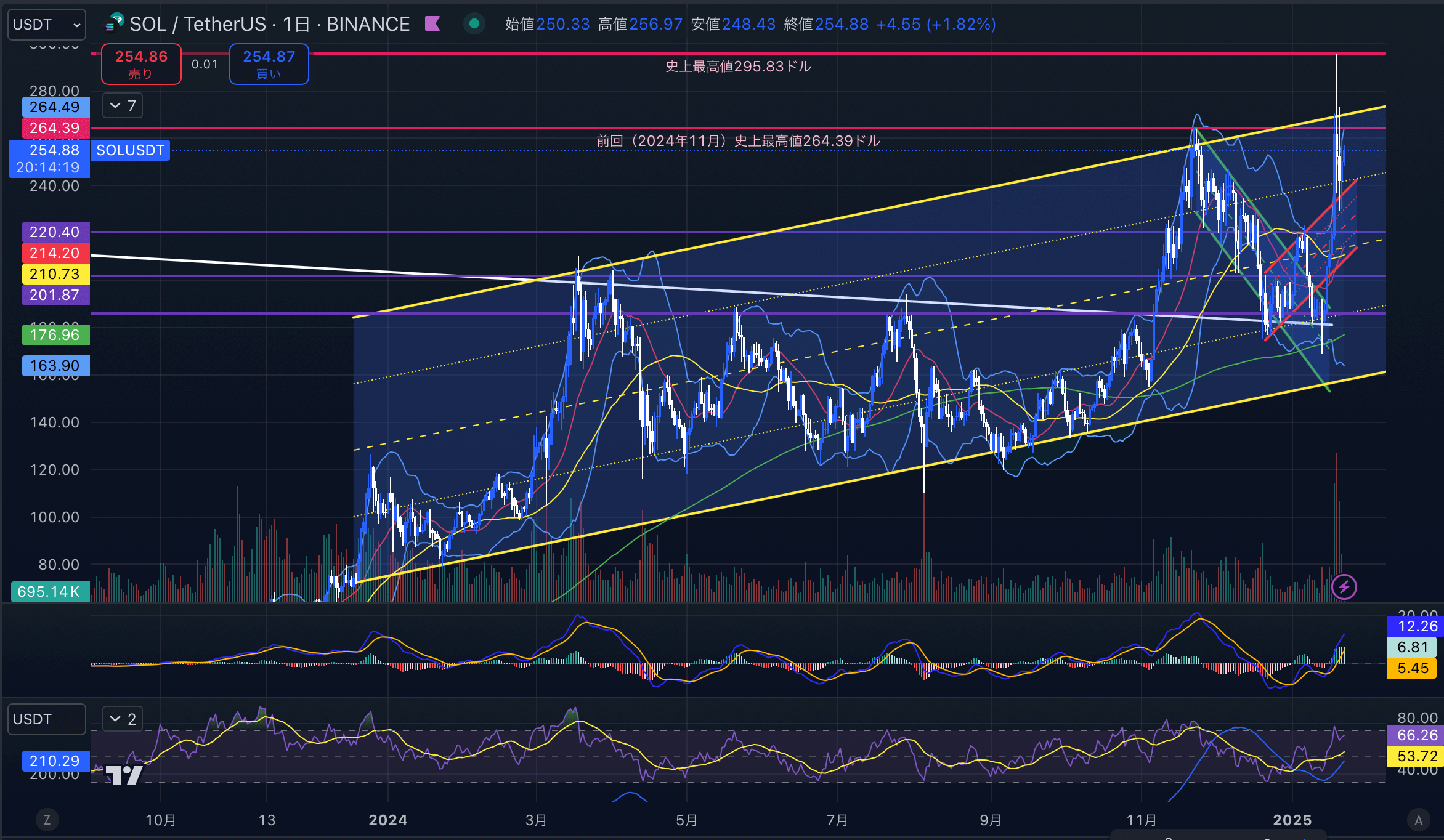Click the 53.72 yellow RSI average label
This screenshot has height=840, width=1444.
pyautogui.click(x=1416, y=756)
